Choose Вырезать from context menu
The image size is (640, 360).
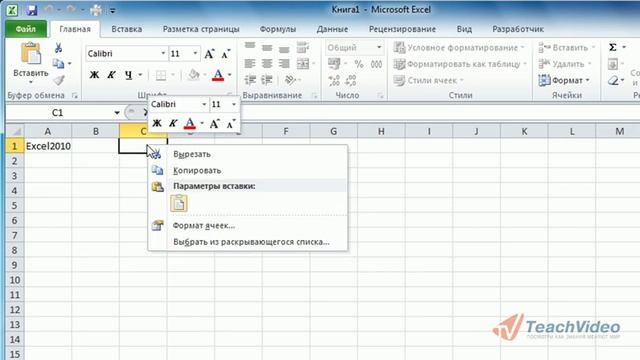(247, 154)
